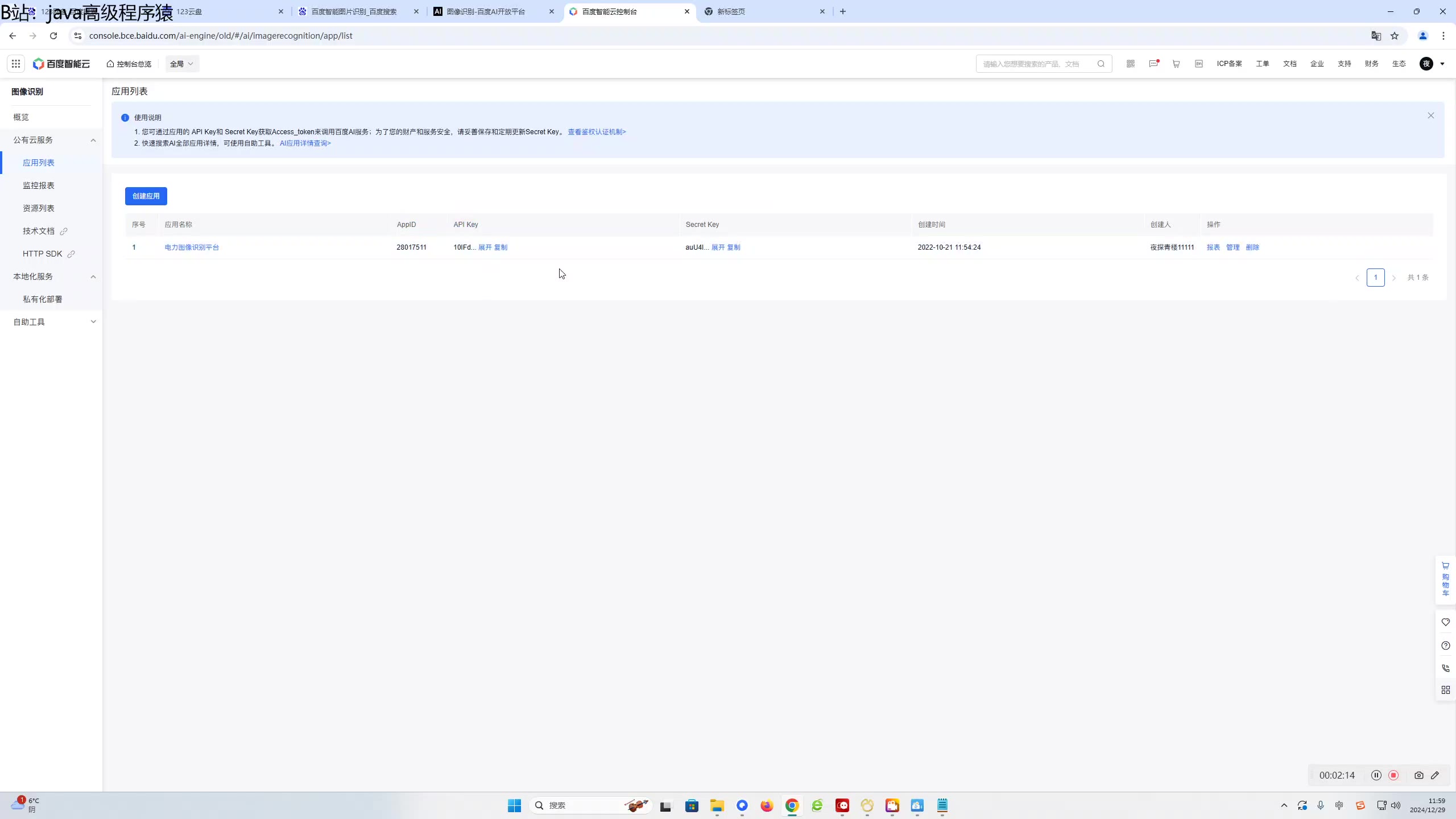Open the floating grid tools icon
This screenshot has height=819, width=1456.
(1446, 690)
